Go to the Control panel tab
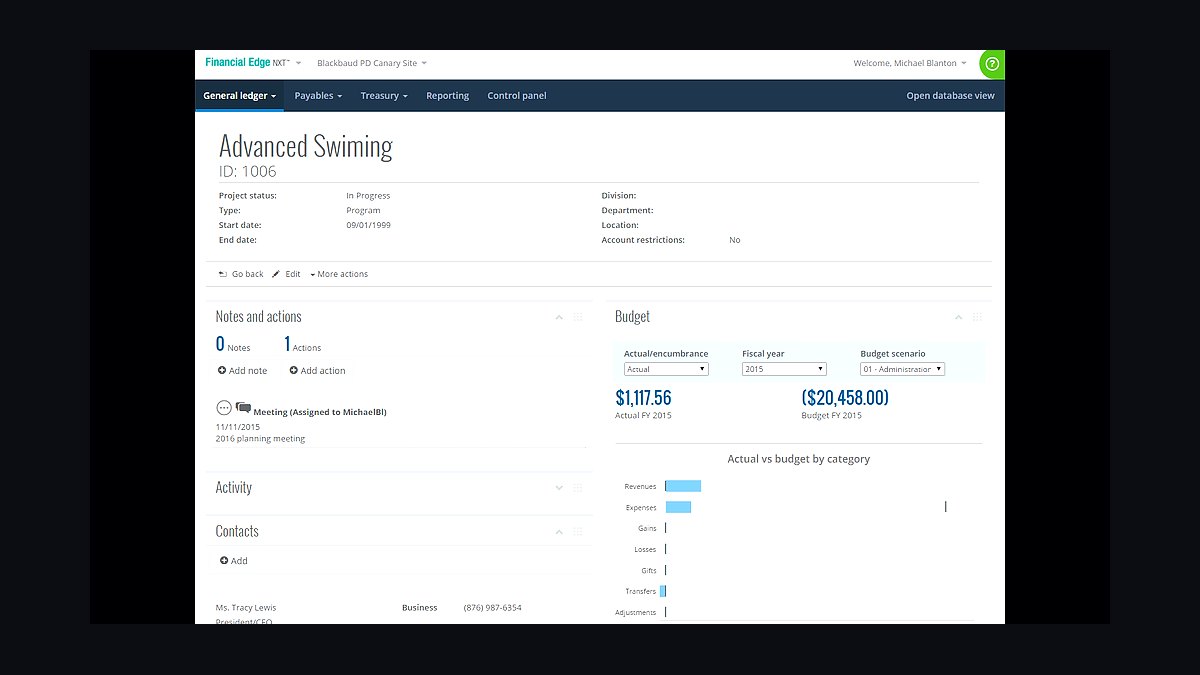Viewport: 1200px width, 675px height. coord(517,96)
